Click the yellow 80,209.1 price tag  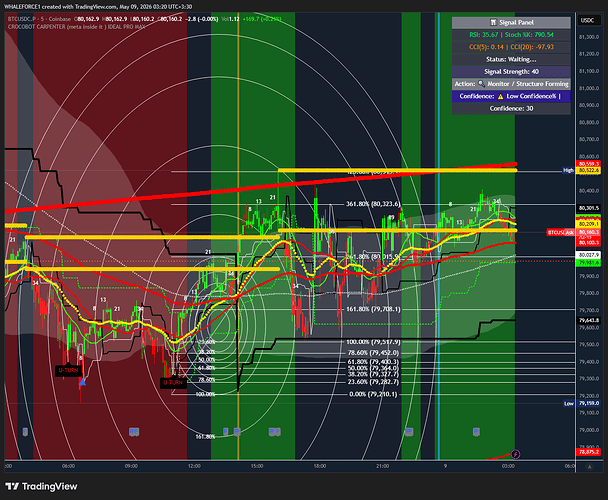(589, 224)
